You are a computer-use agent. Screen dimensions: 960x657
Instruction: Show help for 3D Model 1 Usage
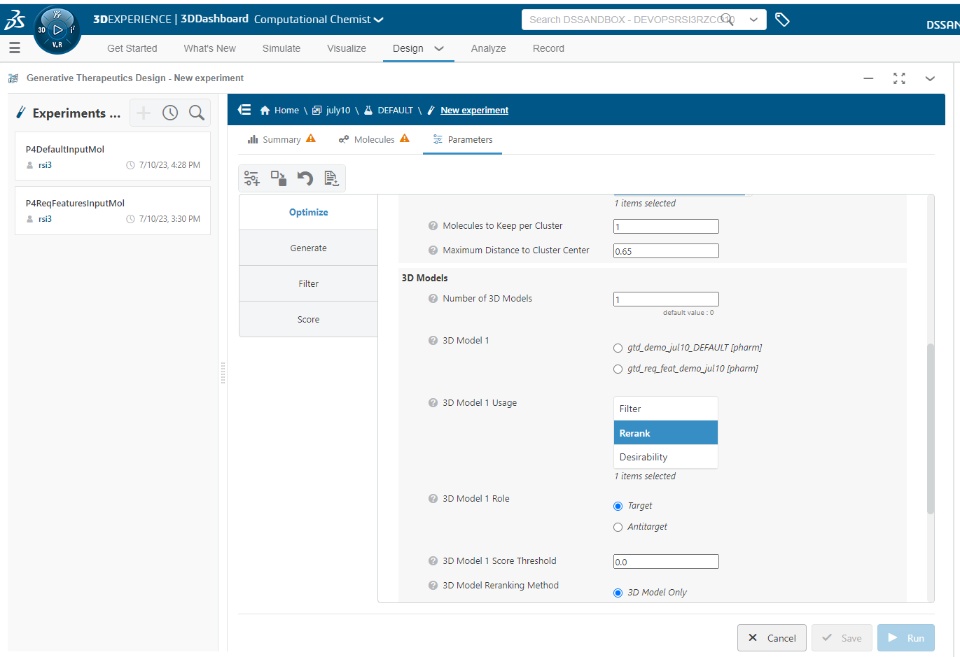[433, 403]
